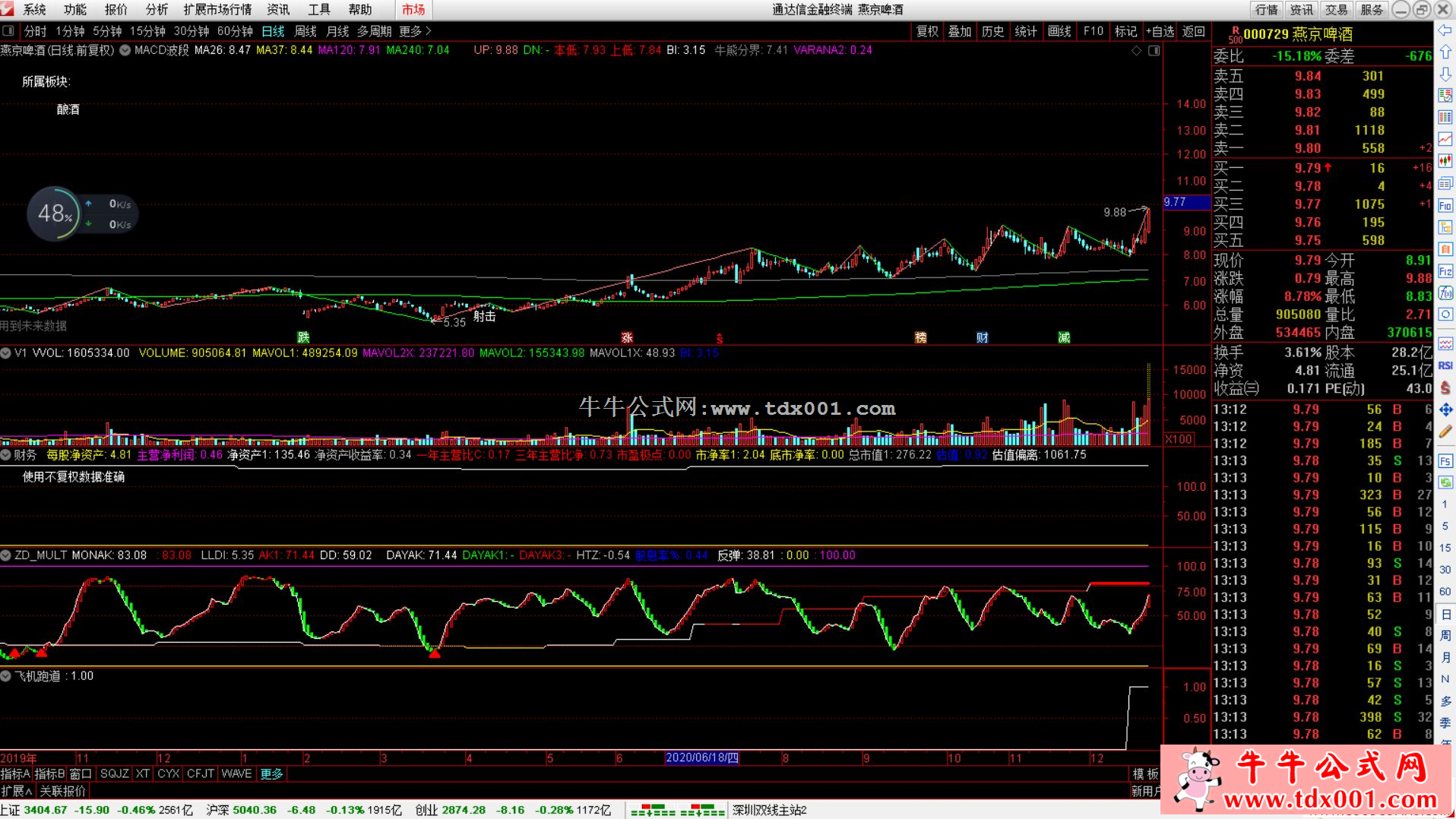Click the F12 trading icon in sidebar
1456x819 pixels.
pyautogui.click(x=1445, y=271)
